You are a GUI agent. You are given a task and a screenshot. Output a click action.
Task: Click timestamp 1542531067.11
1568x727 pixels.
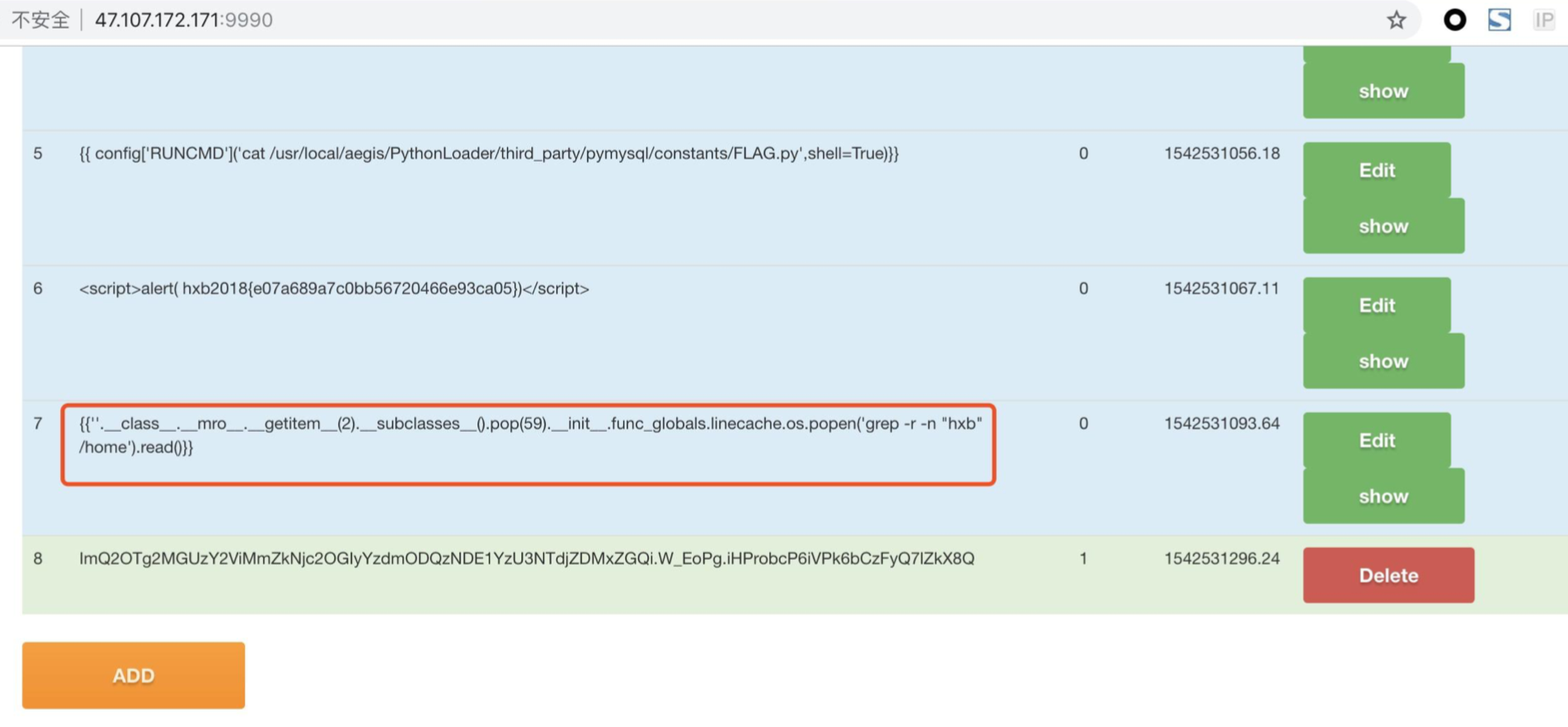(x=1222, y=288)
